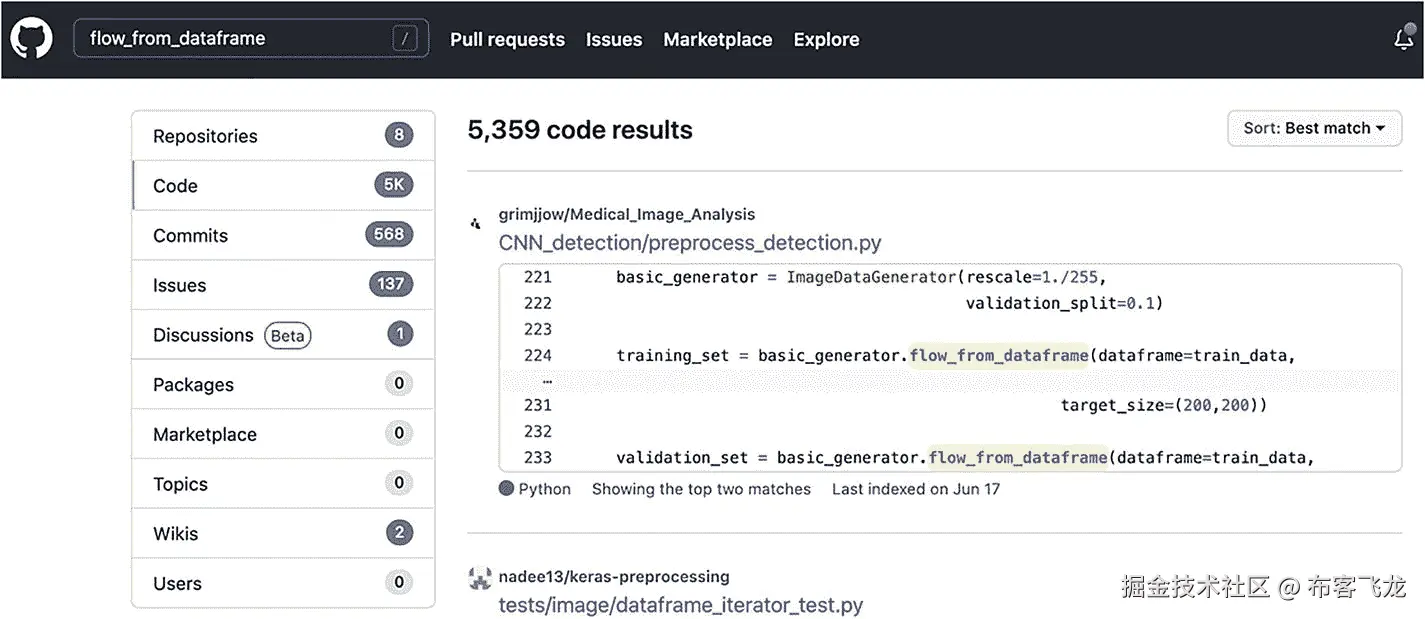Click the slash shortcut icon in search box

[404, 39]
